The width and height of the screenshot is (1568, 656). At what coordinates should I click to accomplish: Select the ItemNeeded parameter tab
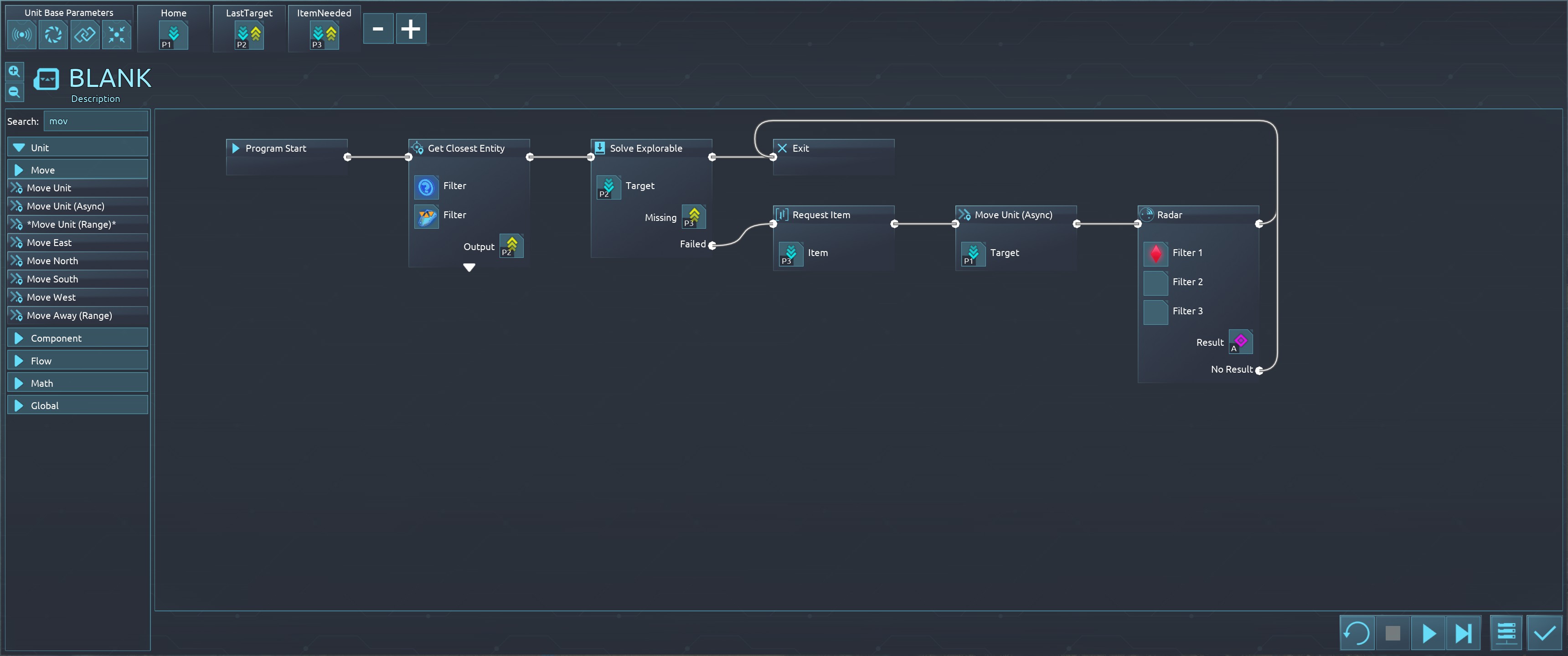(324, 28)
